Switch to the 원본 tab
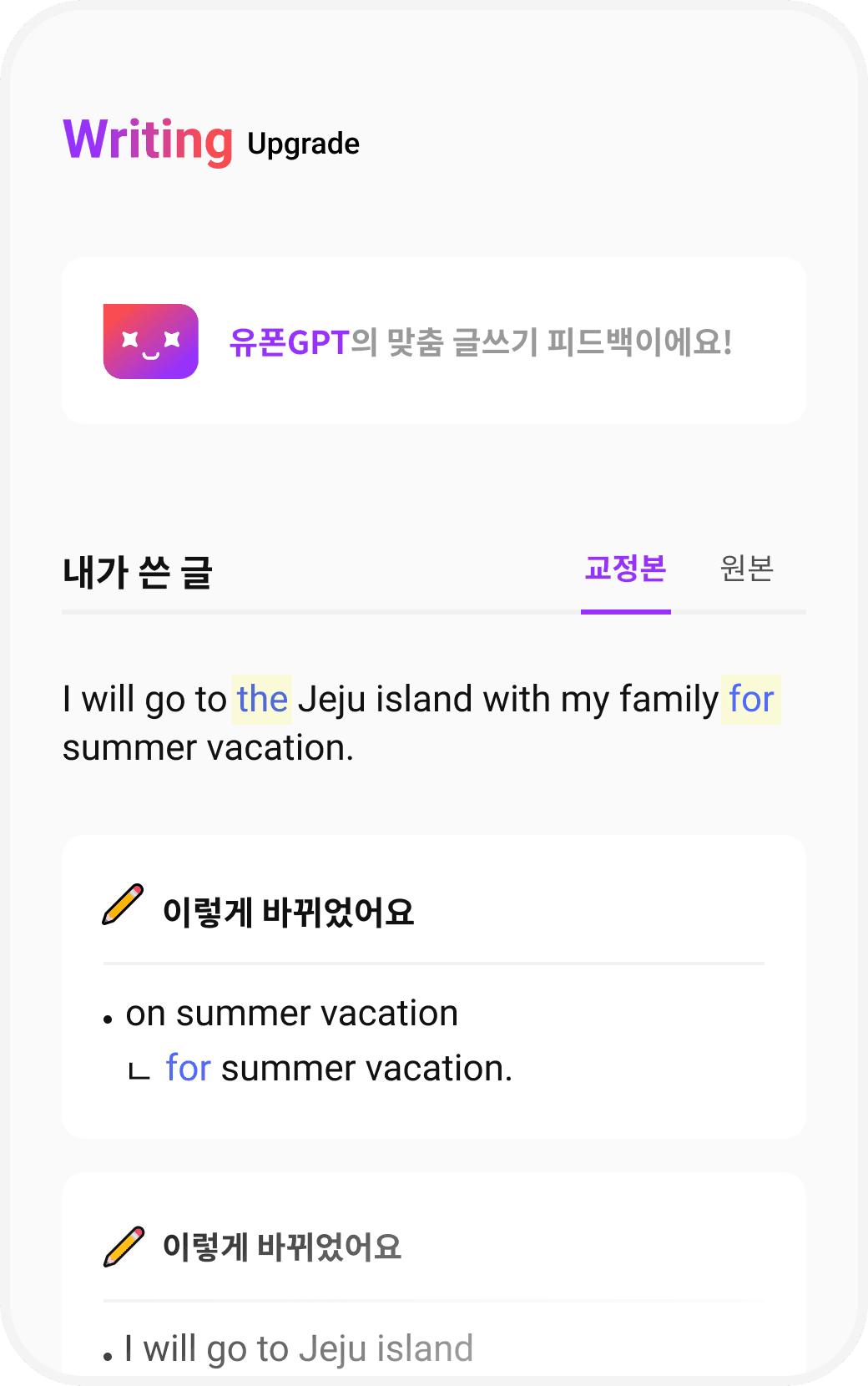Viewport: 868px width, 1386px height. coord(746,569)
